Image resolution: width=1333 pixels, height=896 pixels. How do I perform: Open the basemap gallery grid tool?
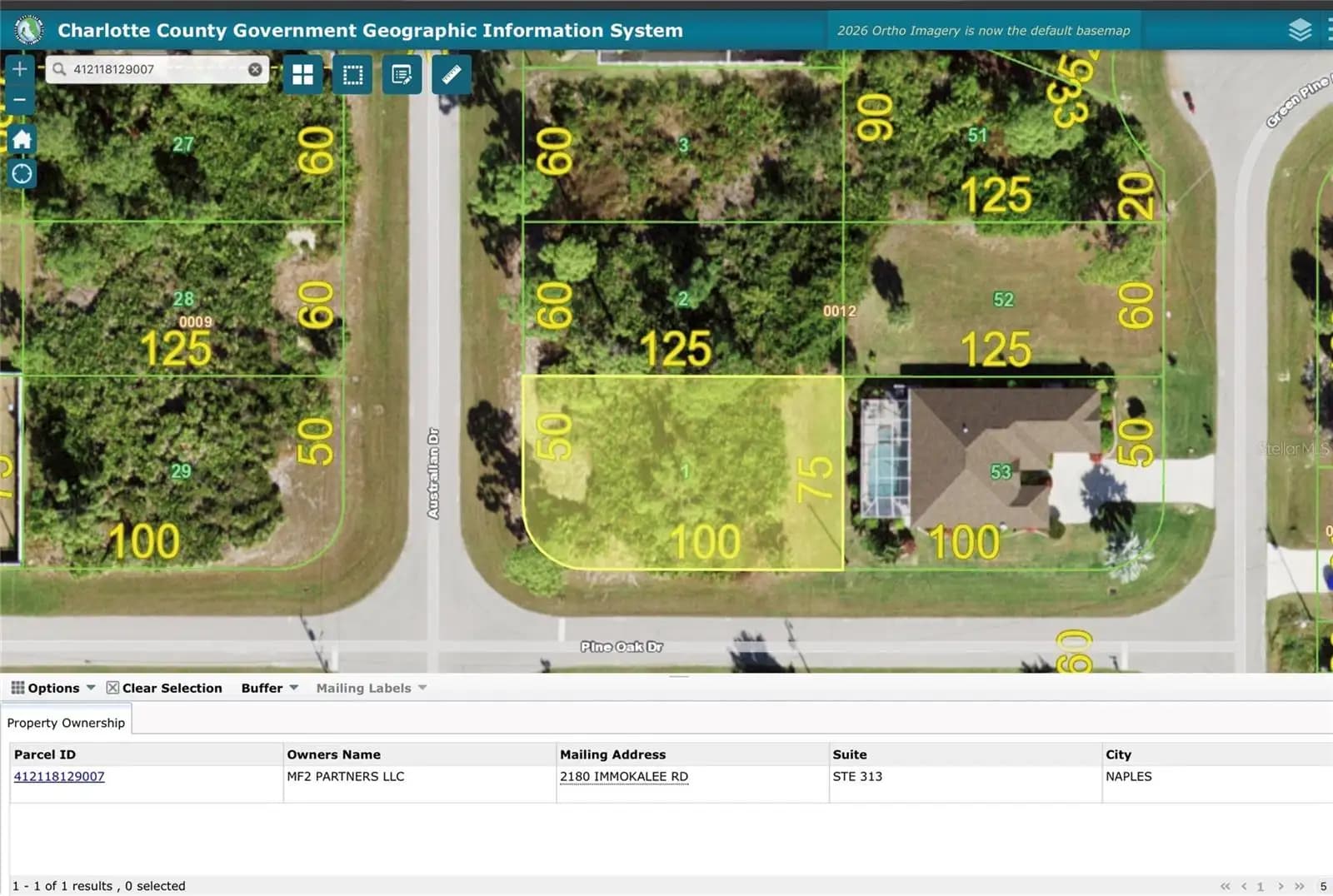302,75
